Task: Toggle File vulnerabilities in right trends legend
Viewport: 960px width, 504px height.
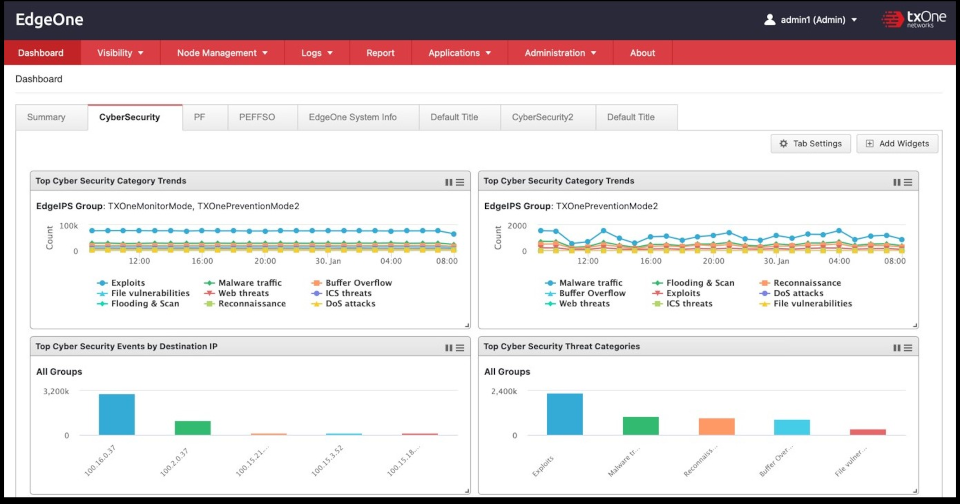Action: coord(805,304)
